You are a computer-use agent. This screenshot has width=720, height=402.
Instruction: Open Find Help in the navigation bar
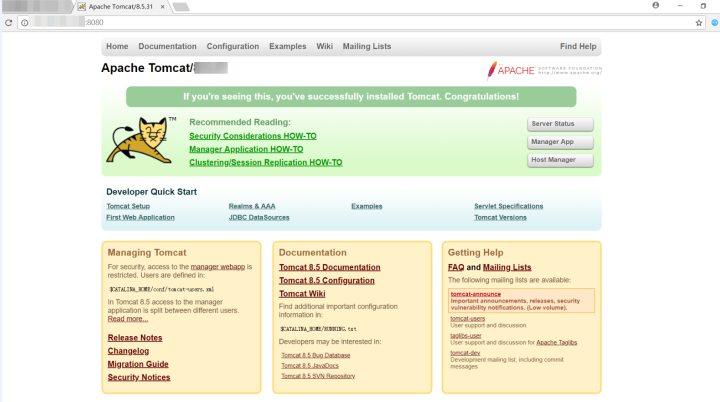578,46
